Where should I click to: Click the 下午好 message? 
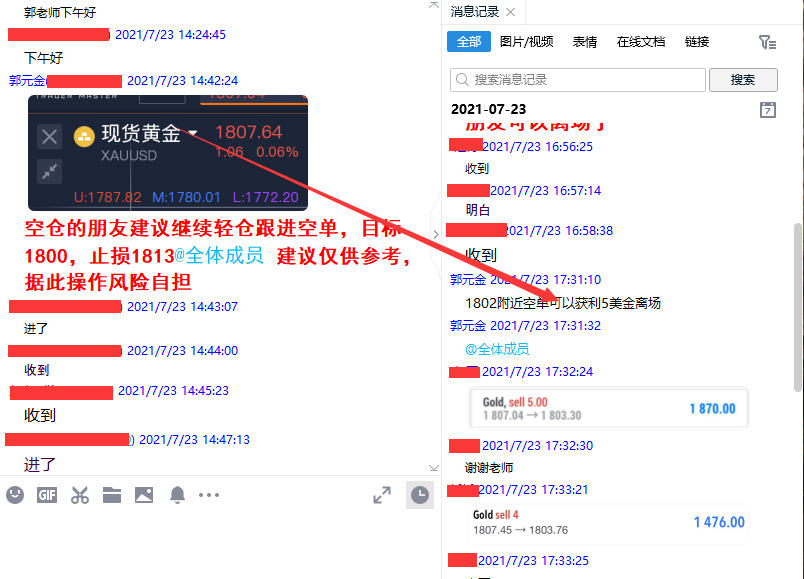pyautogui.click(x=44, y=58)
